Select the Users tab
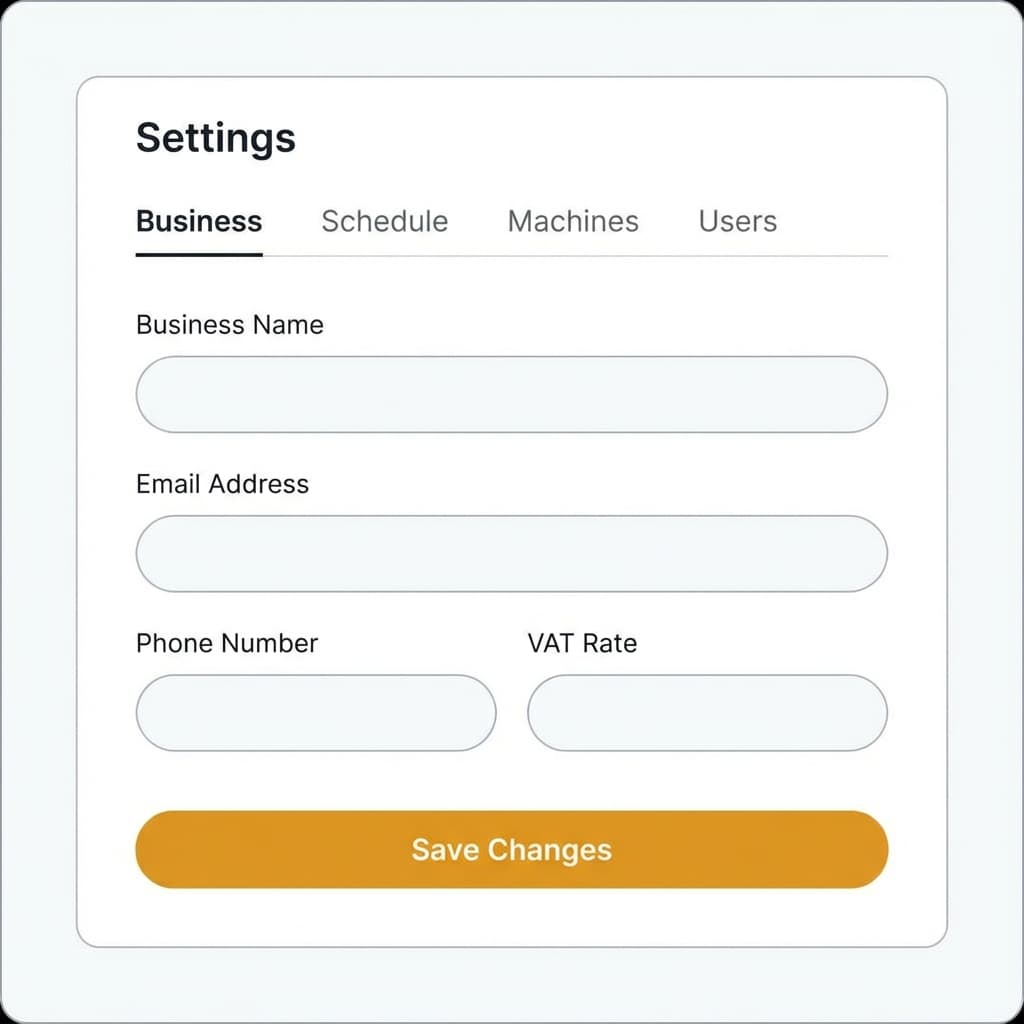 [x=737, y=221]
